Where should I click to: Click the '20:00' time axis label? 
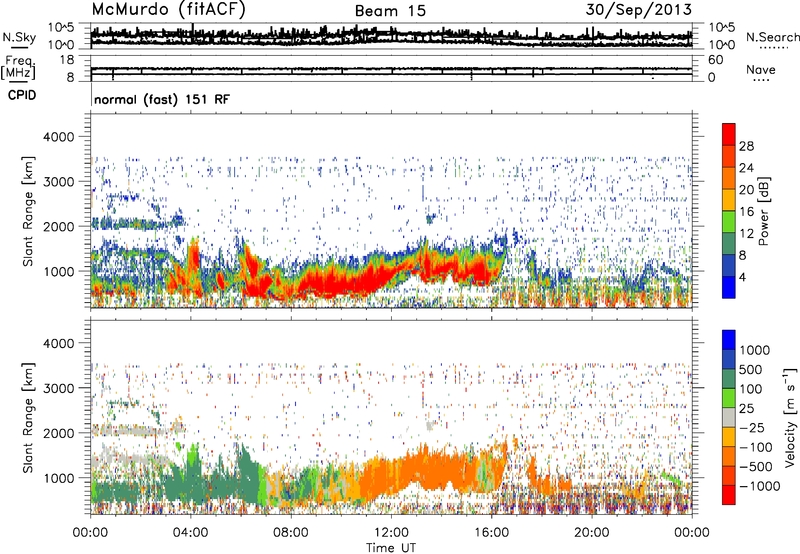coord(592,533)
